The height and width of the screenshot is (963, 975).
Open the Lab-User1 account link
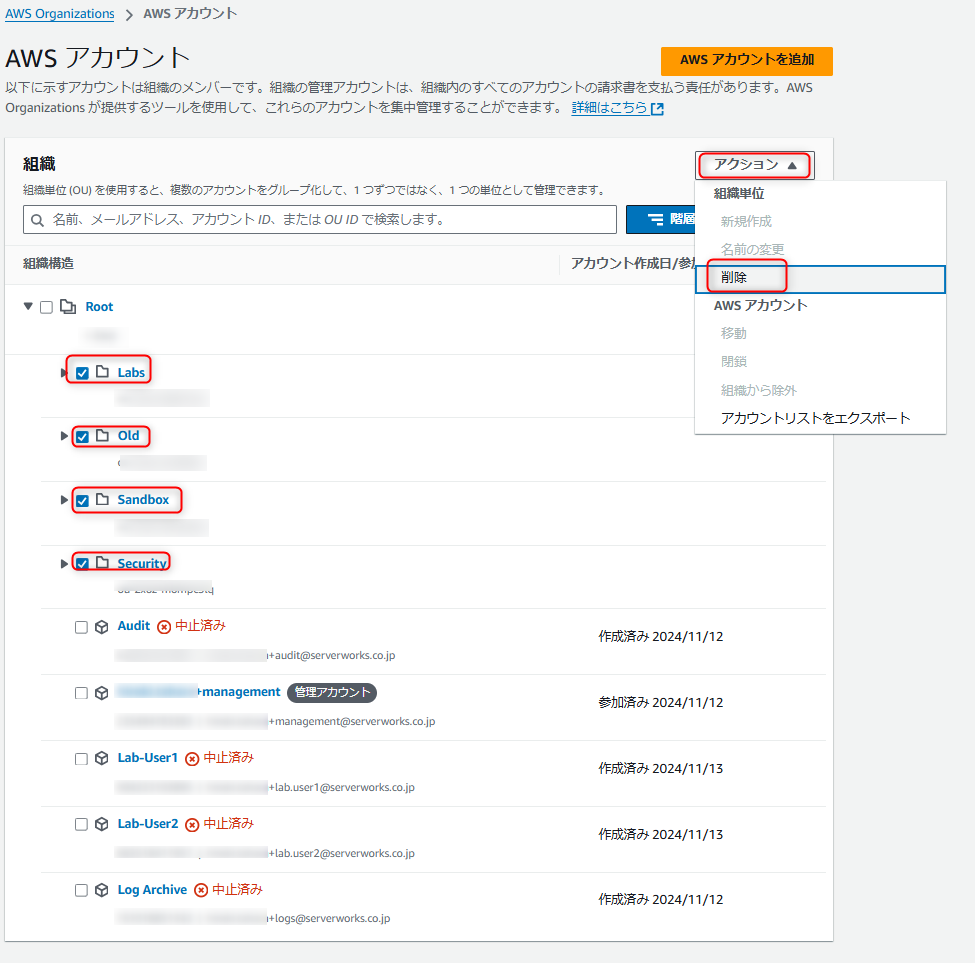click(147, 758)
